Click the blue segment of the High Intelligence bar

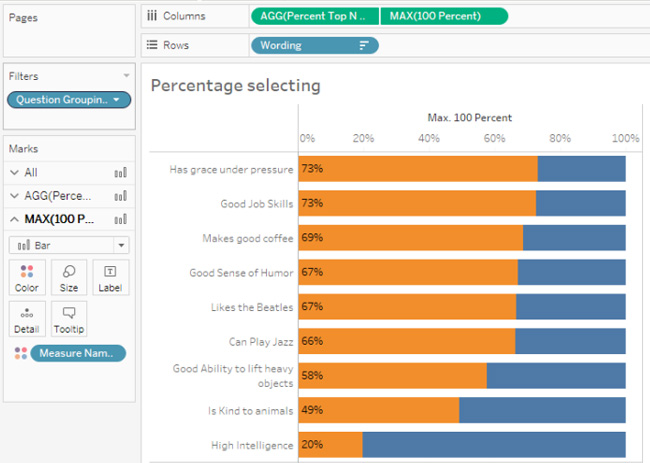(x=494, y=445)
